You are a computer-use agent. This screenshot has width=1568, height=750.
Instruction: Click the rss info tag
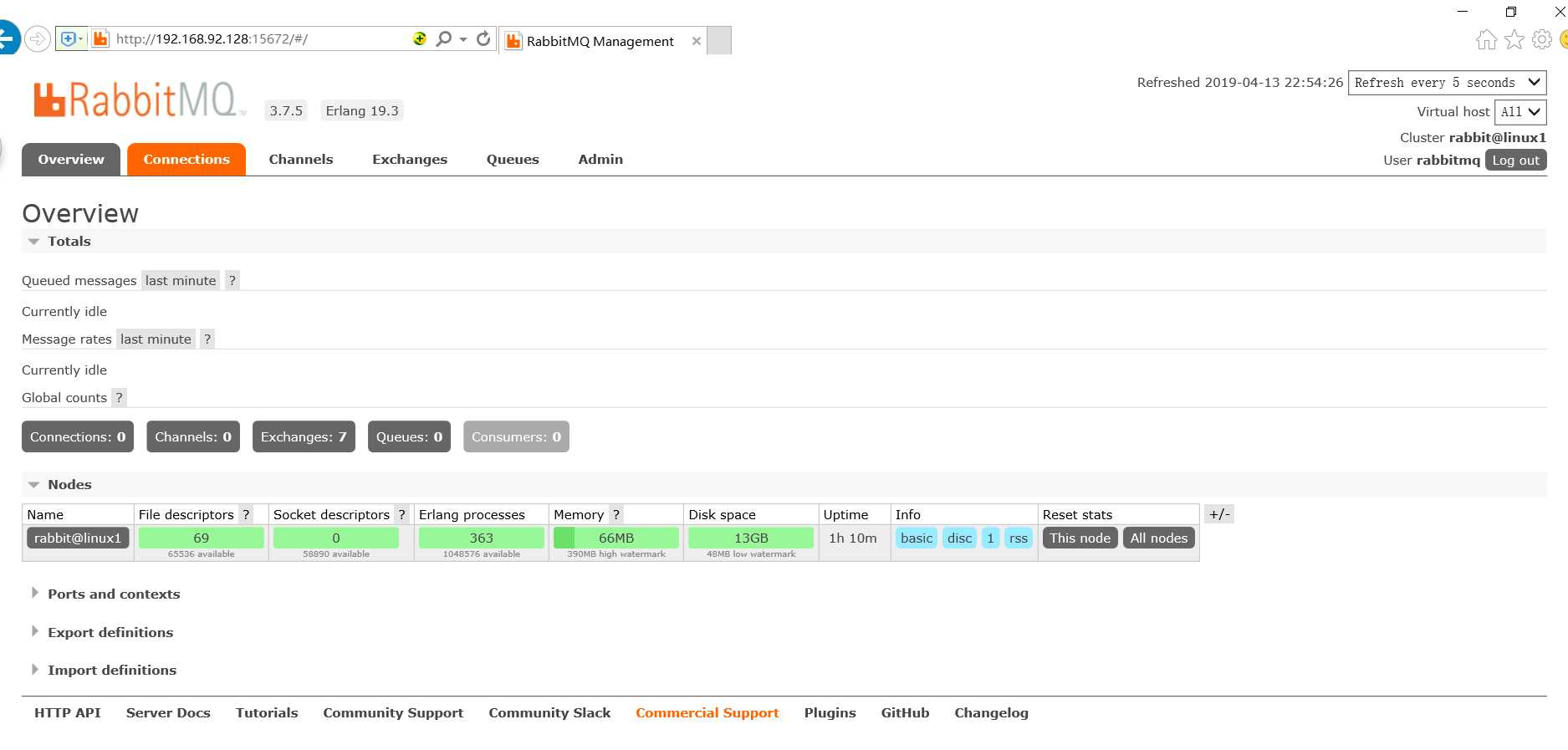(1019, 538)
